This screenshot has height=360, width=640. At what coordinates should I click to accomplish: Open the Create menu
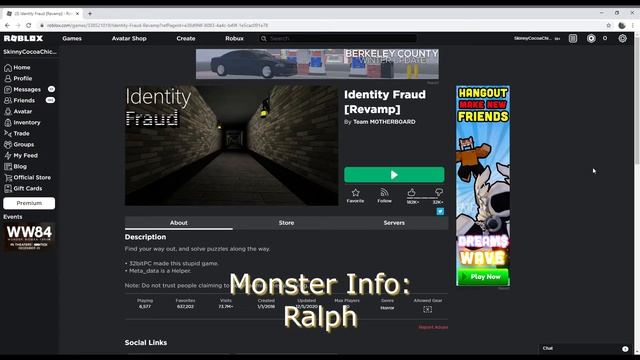click(x=186, y=38)
